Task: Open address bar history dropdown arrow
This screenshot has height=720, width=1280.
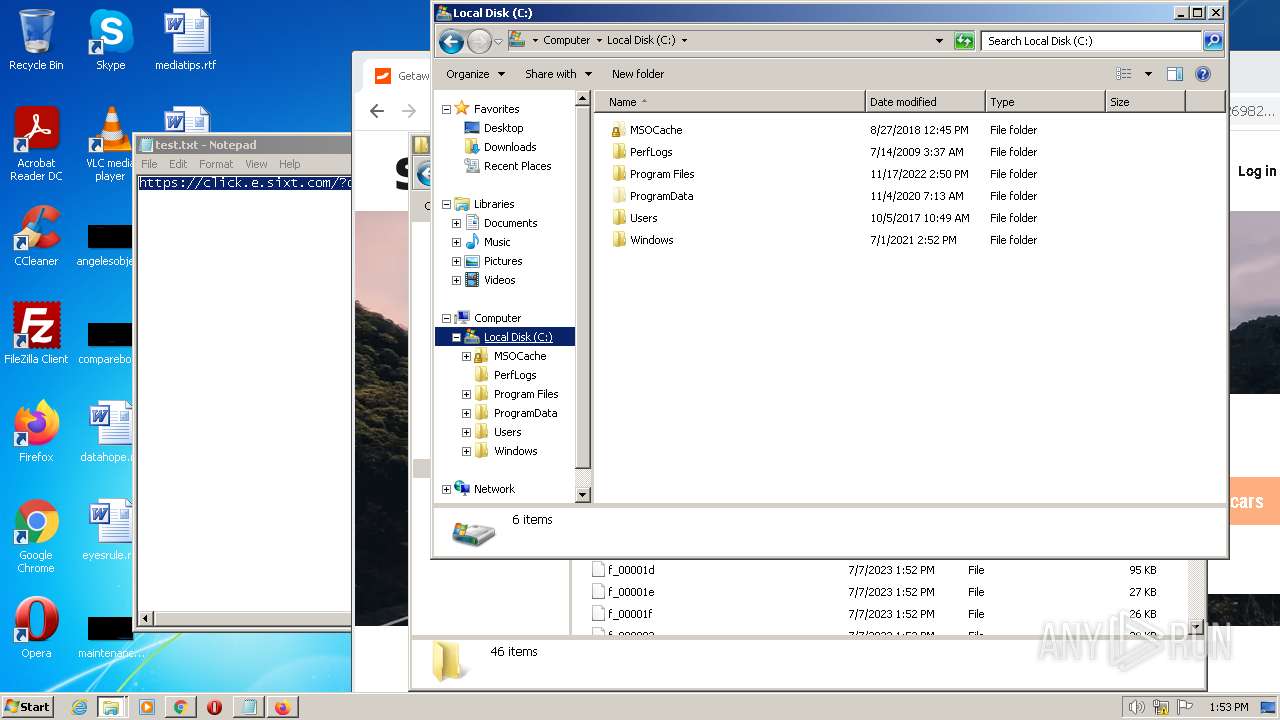Action: point(939,41)
